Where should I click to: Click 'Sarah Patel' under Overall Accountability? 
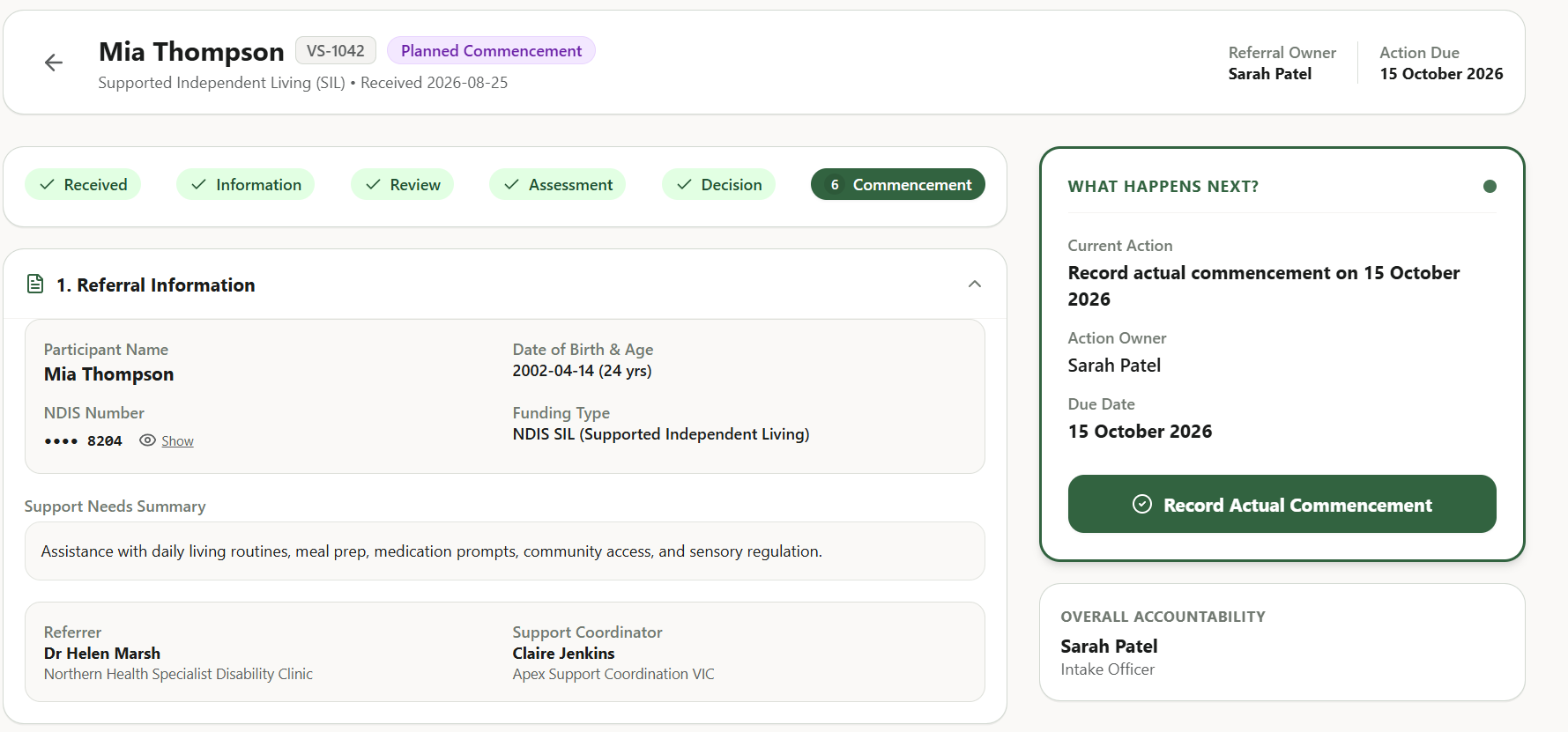pyautogui.click(x=1109, y=647)
